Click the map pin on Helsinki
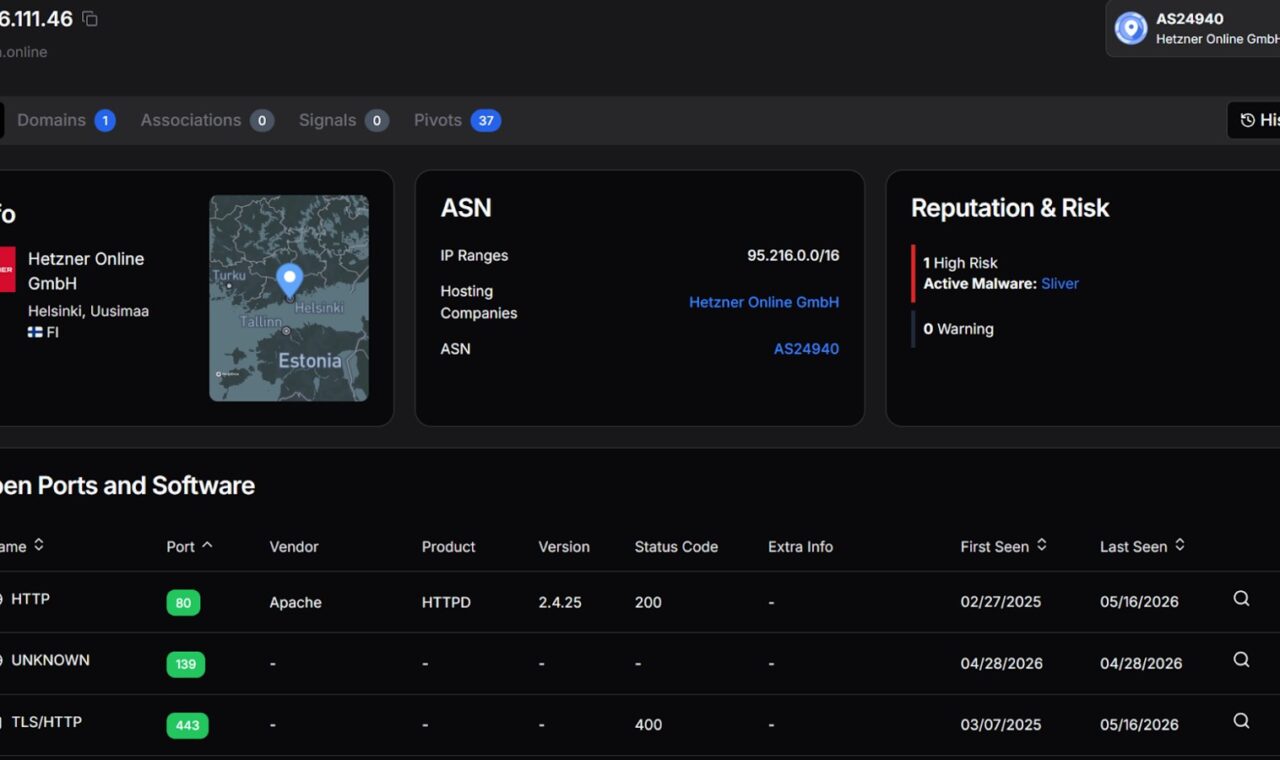This screenshot has height=760, width=1280. (x=289, y=281)
